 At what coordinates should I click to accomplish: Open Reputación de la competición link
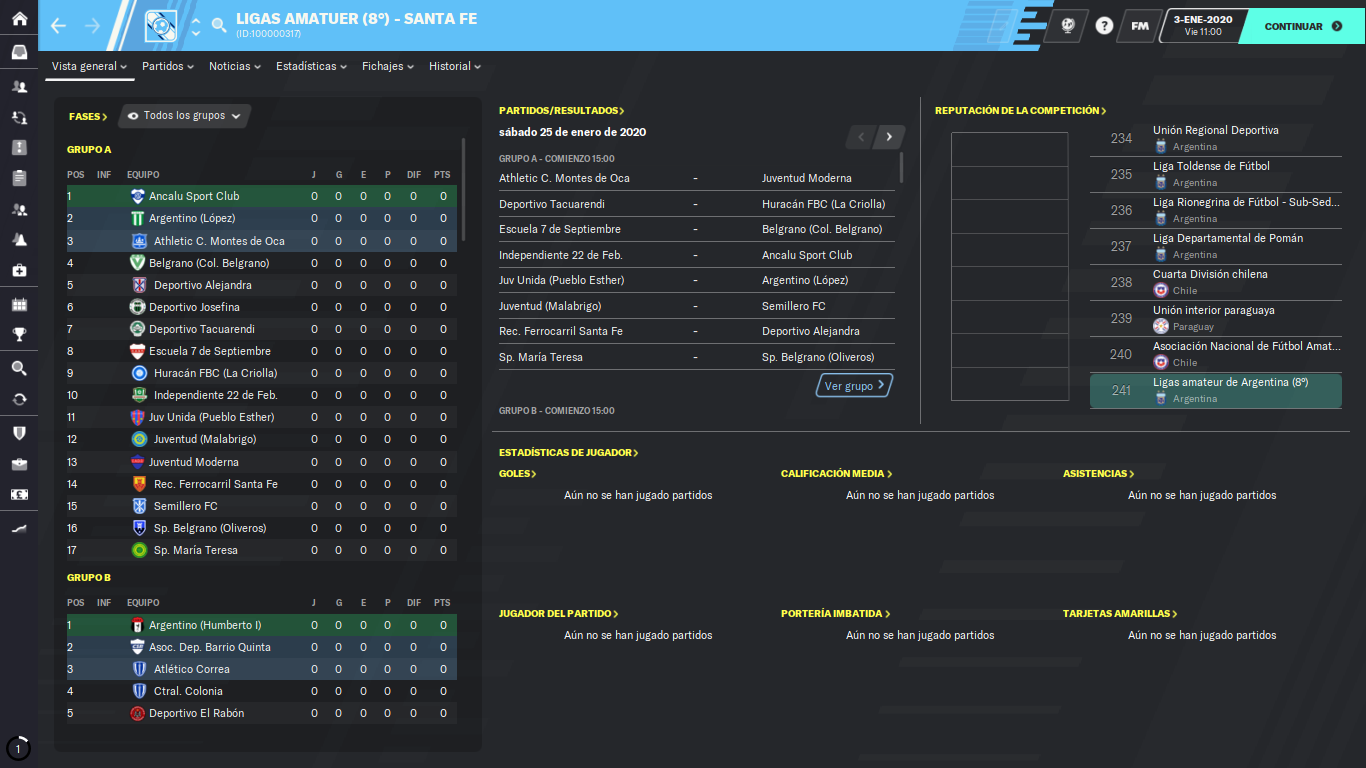1021,111
